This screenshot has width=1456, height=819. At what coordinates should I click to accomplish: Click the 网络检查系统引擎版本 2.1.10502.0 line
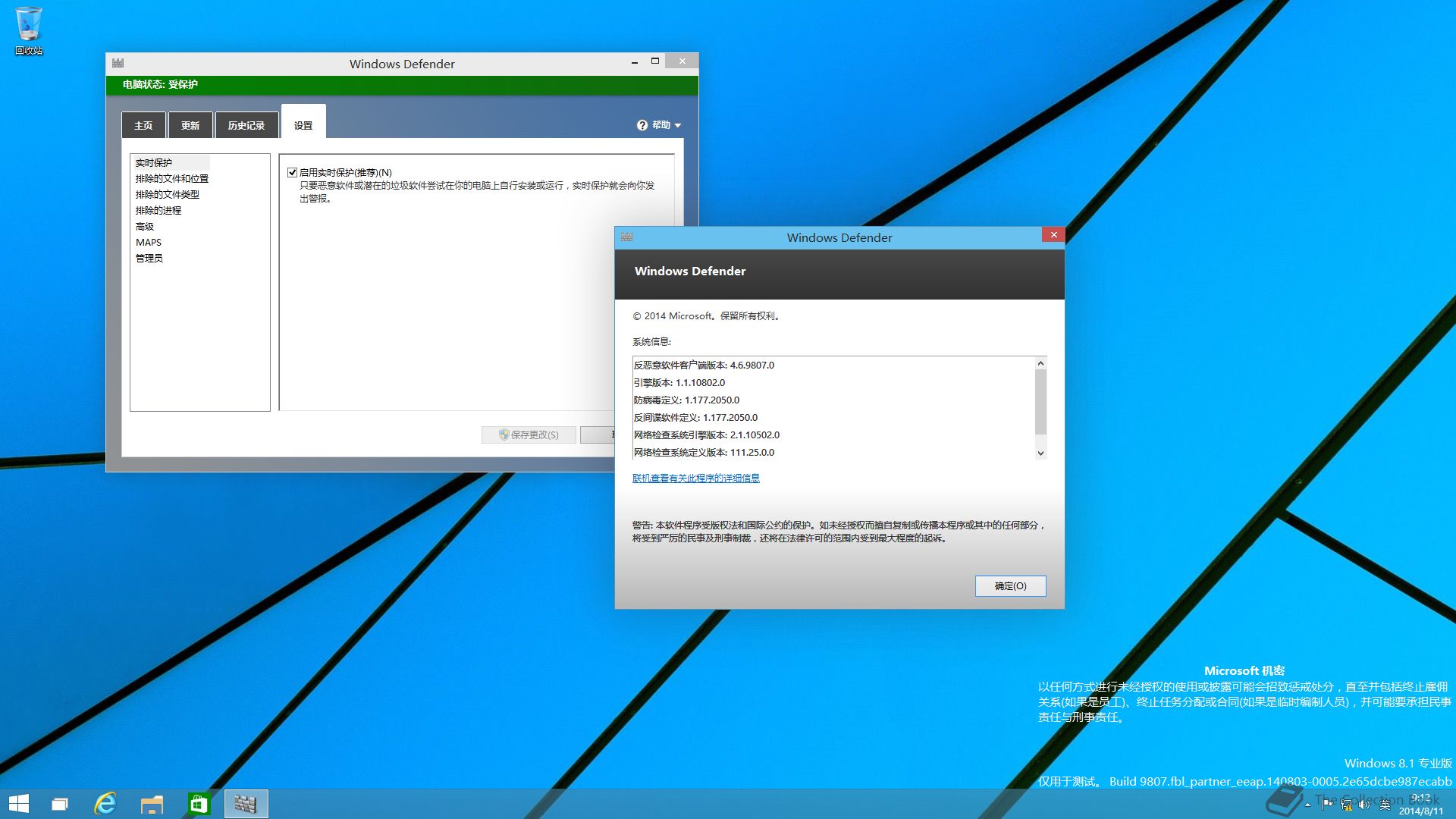[707, 435]
